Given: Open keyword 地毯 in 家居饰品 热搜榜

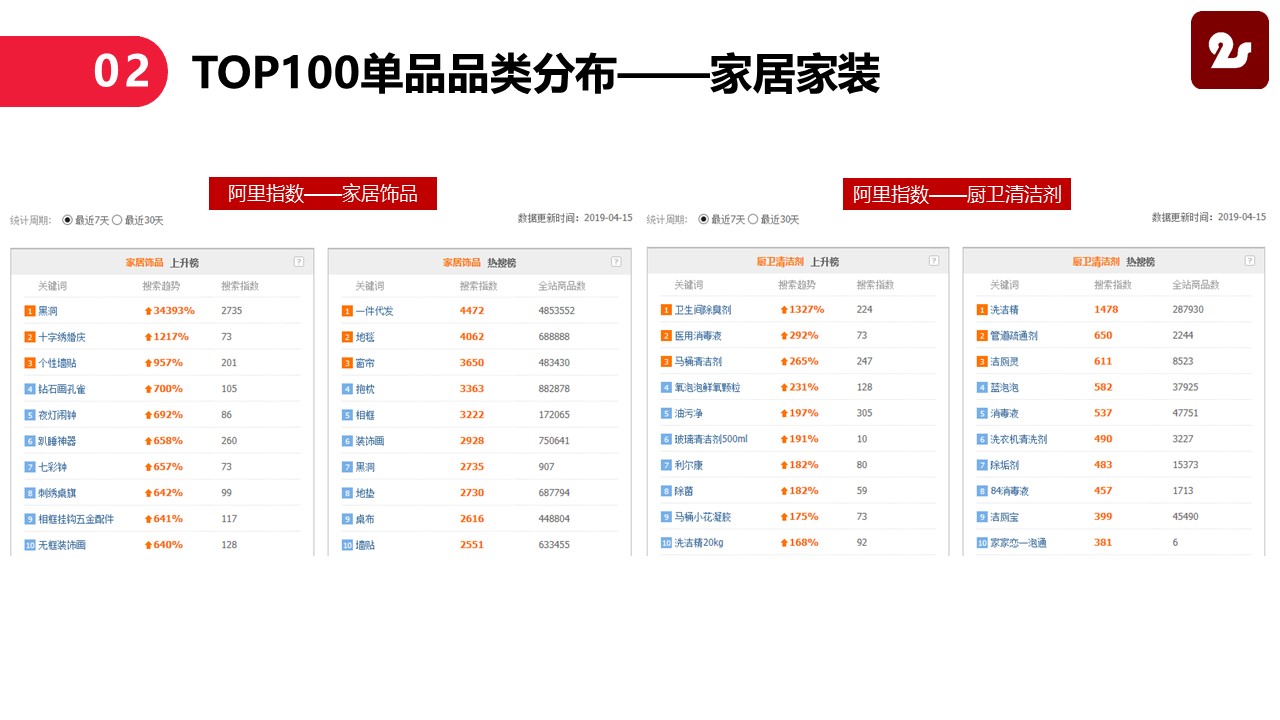Looking at the screenshot, I should click(365, 337).
